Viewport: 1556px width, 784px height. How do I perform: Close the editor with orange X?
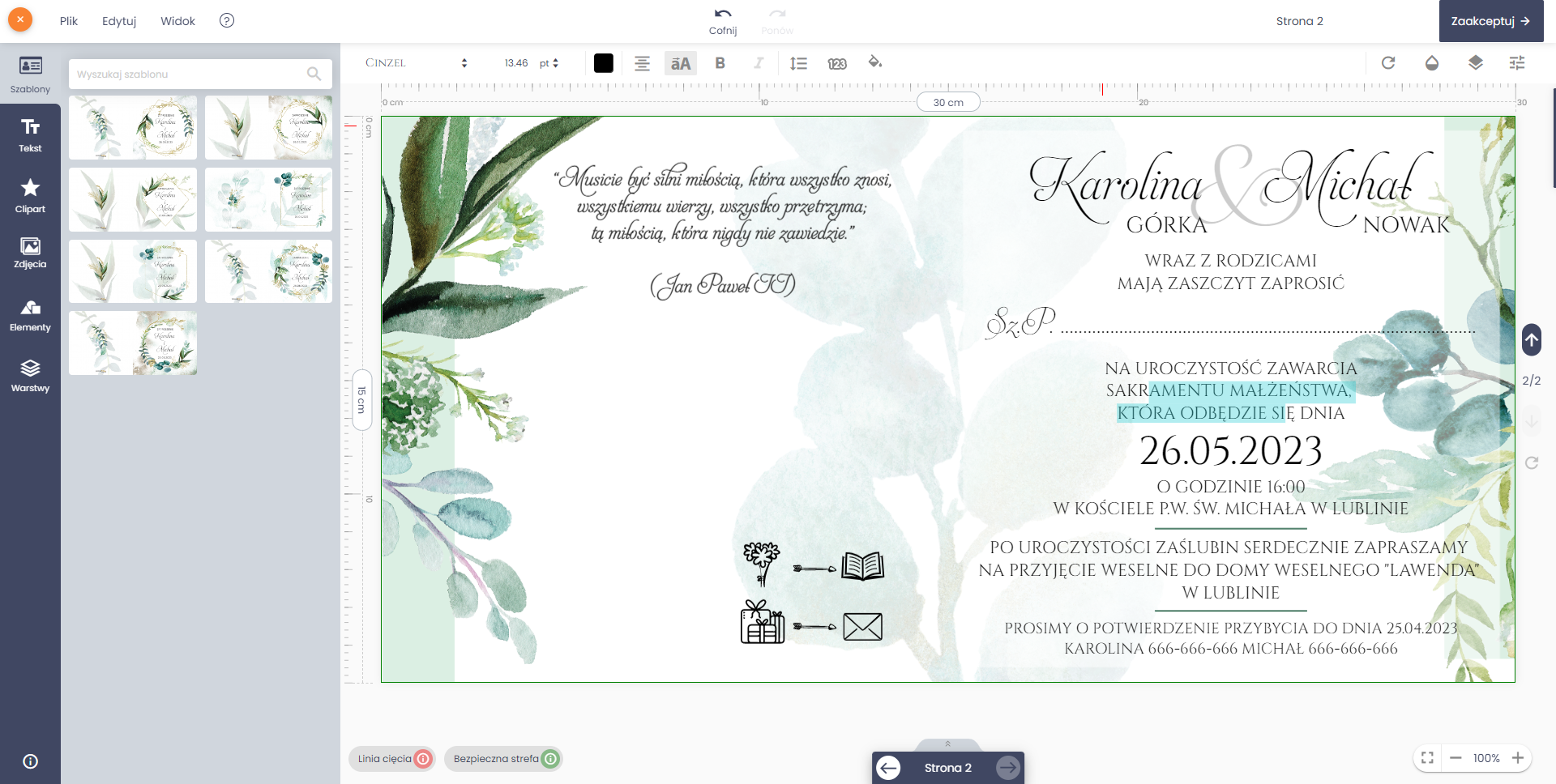[x=20, y=19]
